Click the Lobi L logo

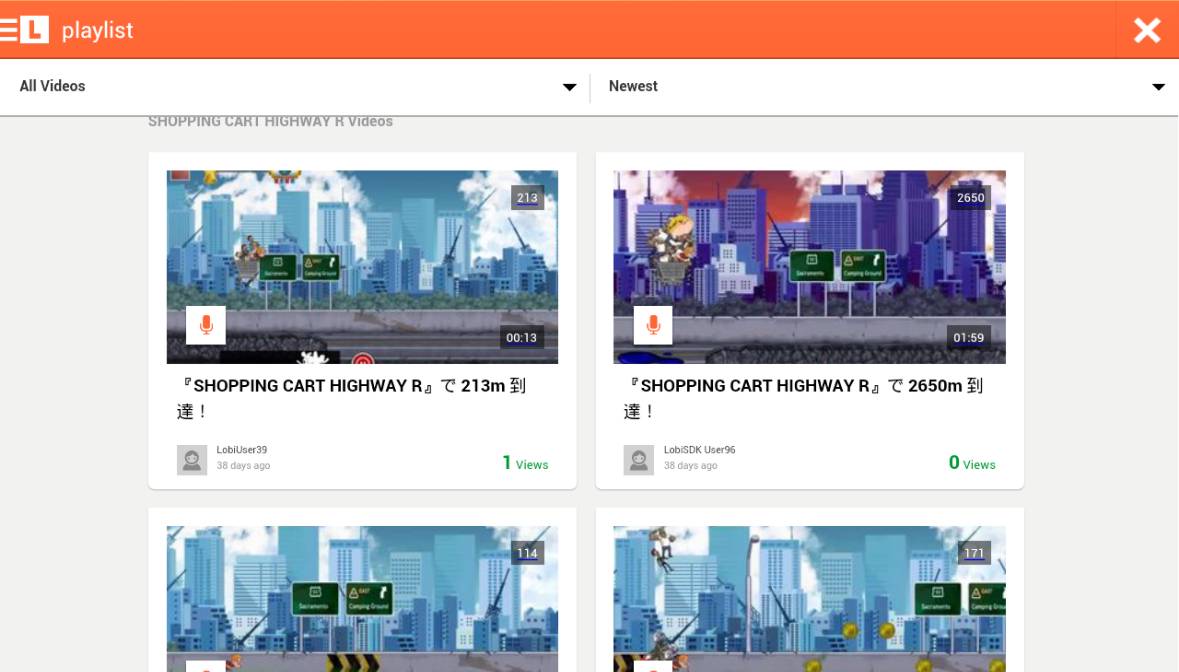point(35,30)
